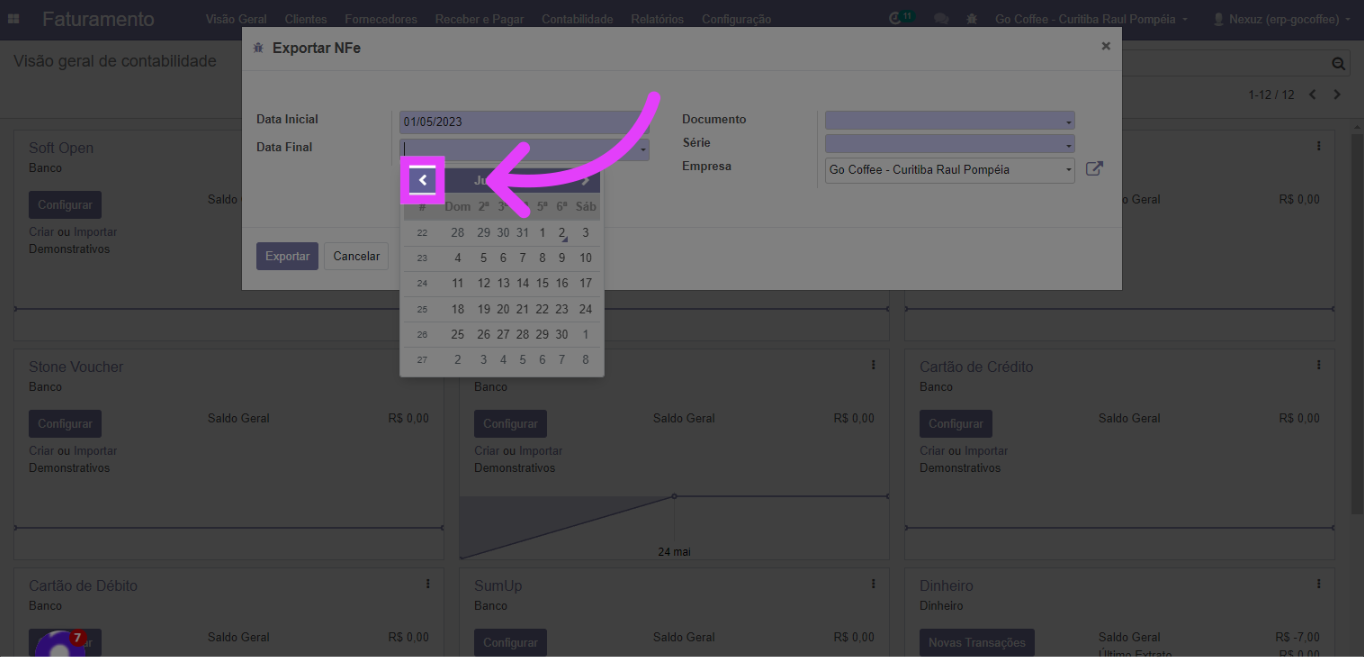Select day 15 in the calendar

[x=542, y=283]
